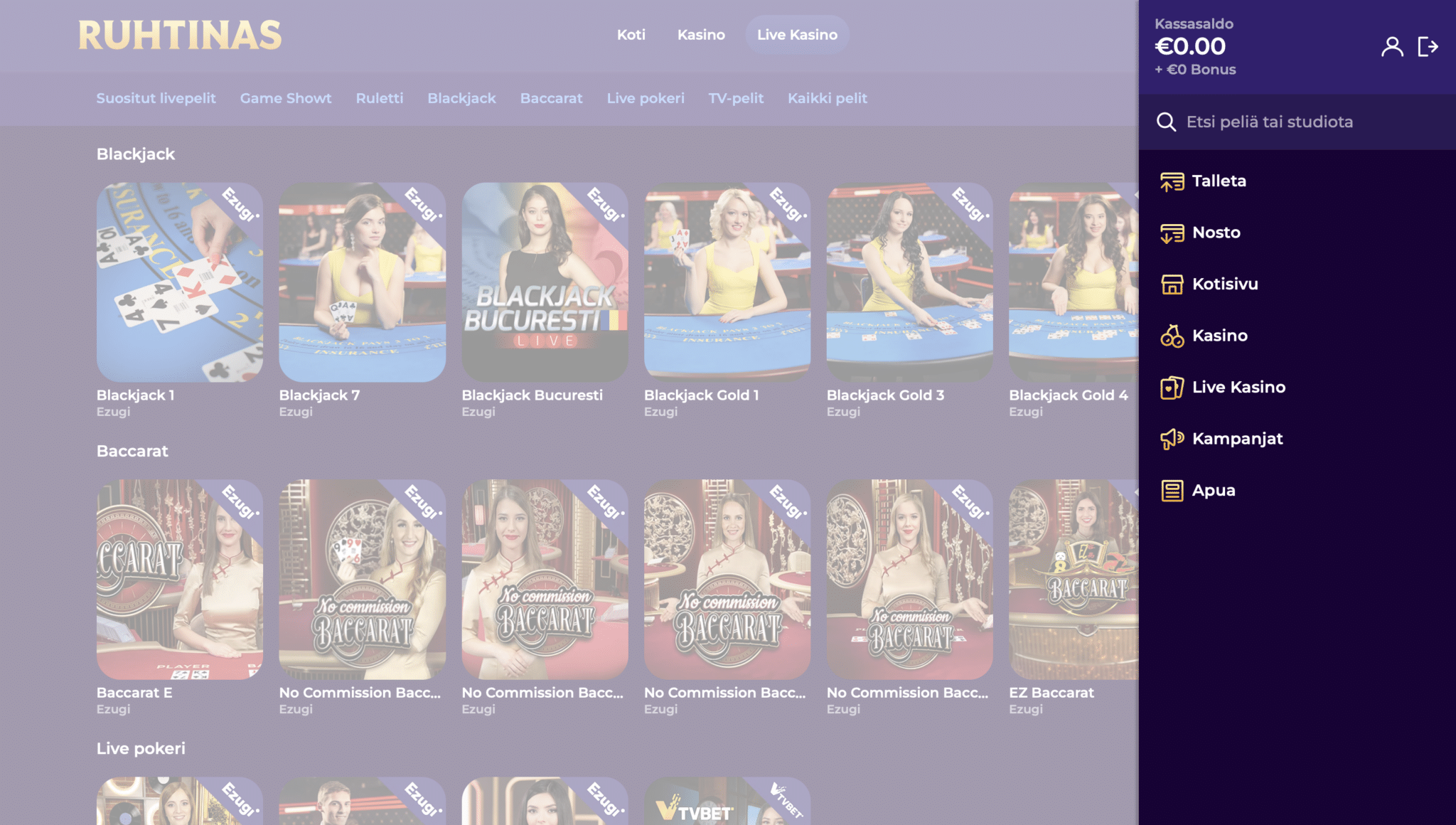Go to Koti in top navigation
The height and width of the screenshot is (825, 1456).
pos(631,35)
